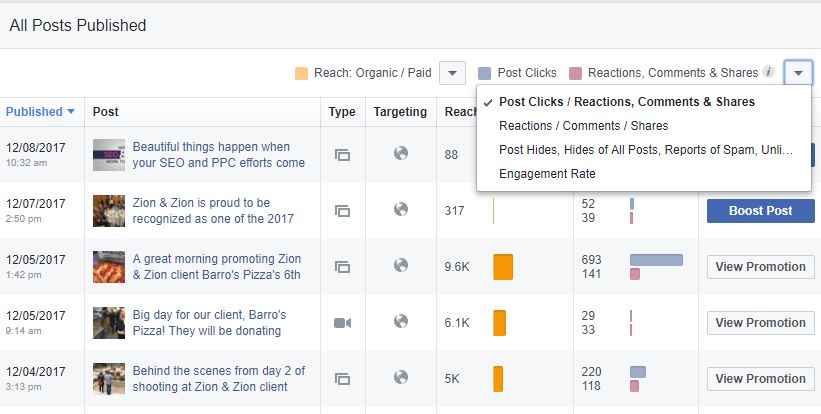Click the globe targeting icon for Barro's Pizza's 6th post
This screenshot has height=414, width=821.
(x=401, y=266)
